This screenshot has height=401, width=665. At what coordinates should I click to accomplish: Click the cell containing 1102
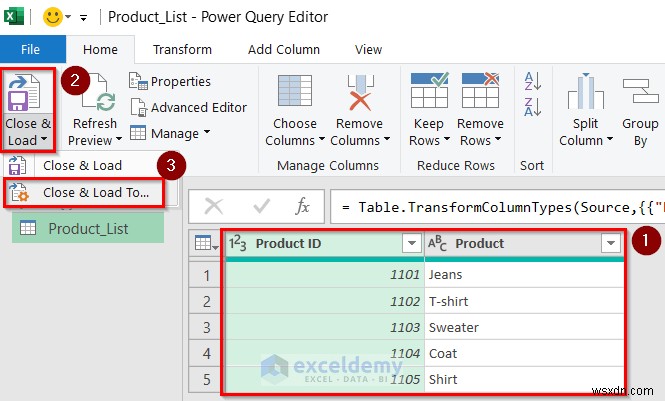(325, 301)
